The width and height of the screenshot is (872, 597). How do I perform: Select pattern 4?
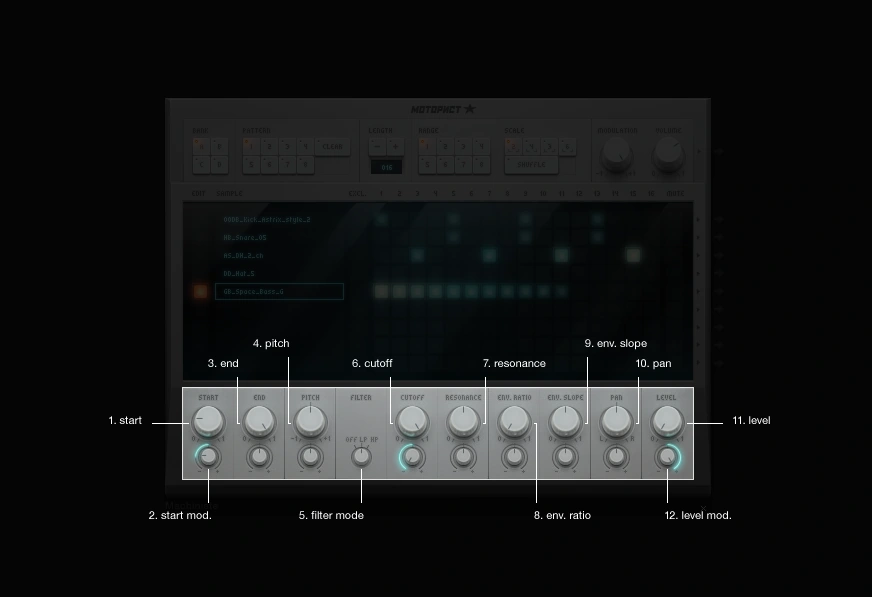point(305,147)
